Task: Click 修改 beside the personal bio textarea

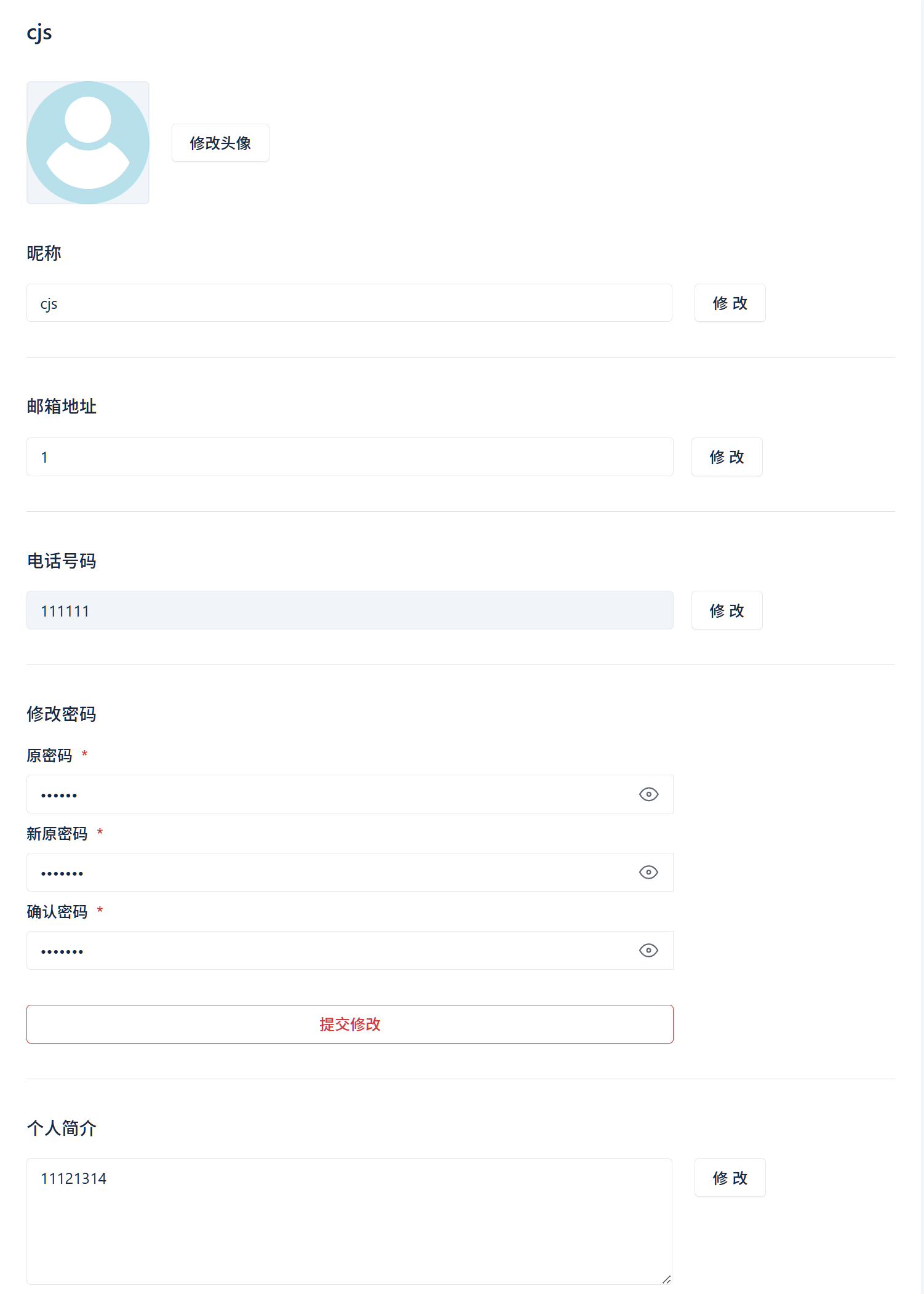Action: (x=730, y=1178)
